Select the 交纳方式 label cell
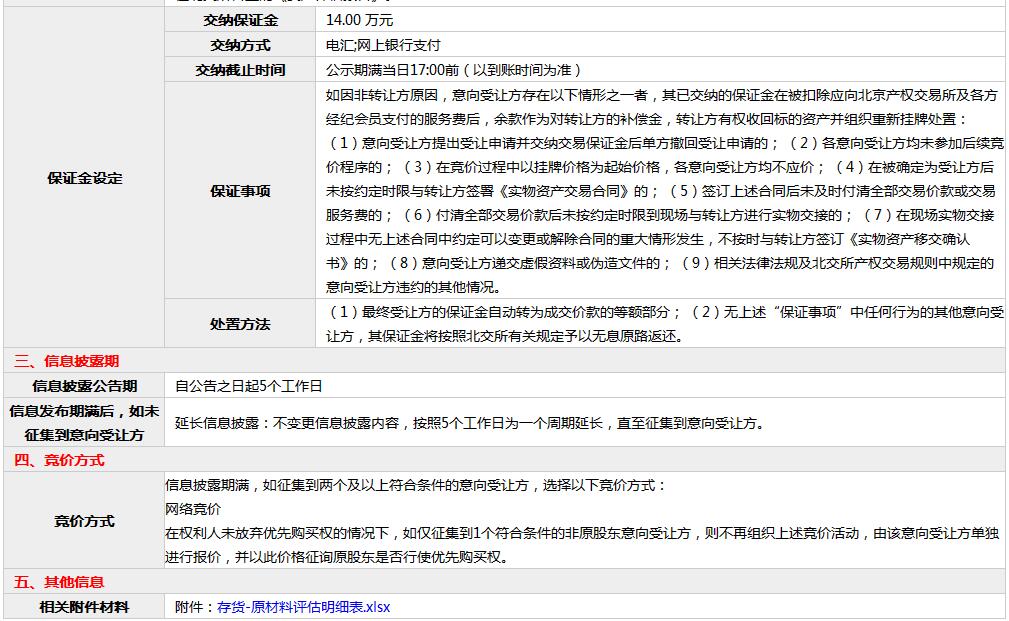 240,45
